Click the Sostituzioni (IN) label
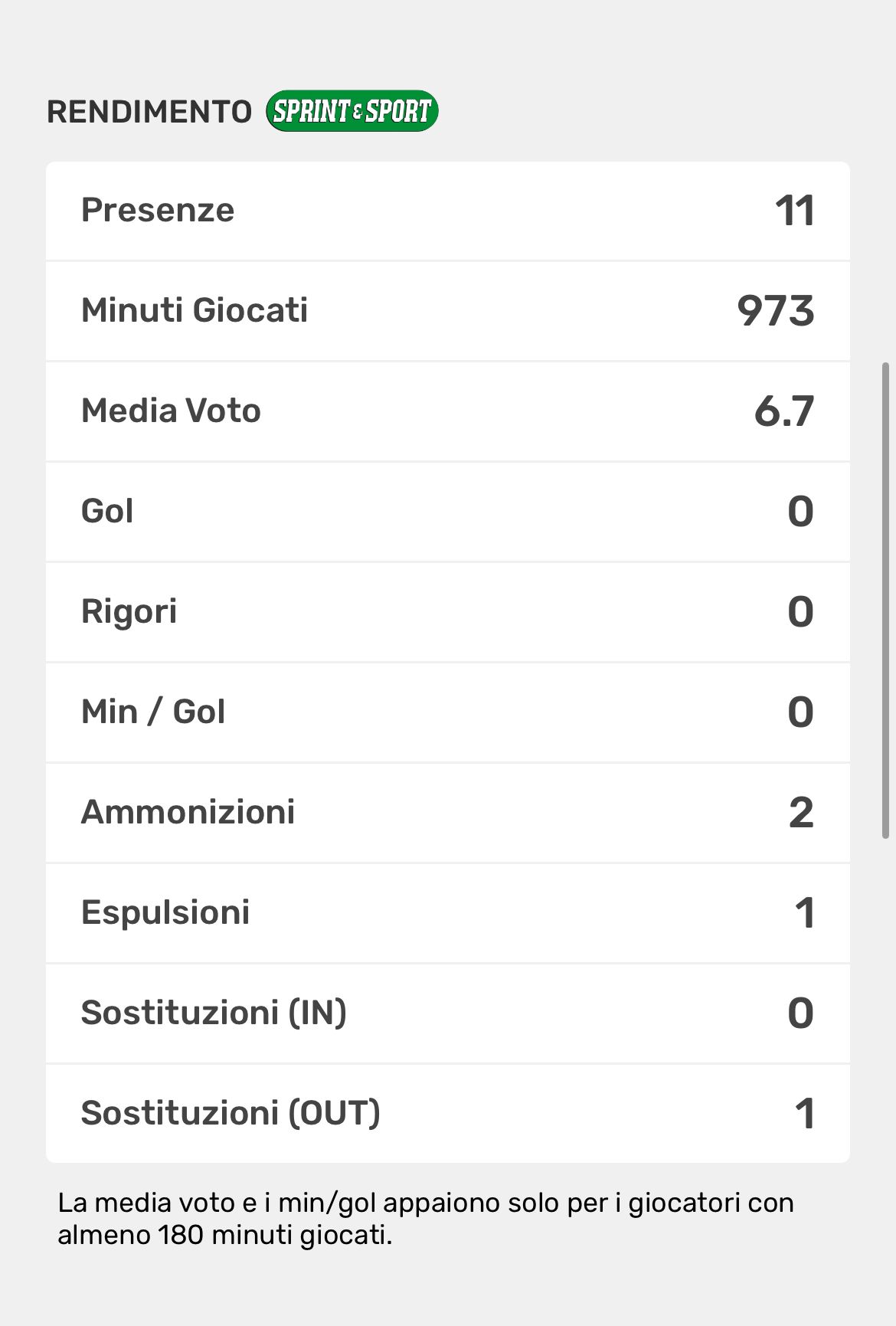 214,1013
